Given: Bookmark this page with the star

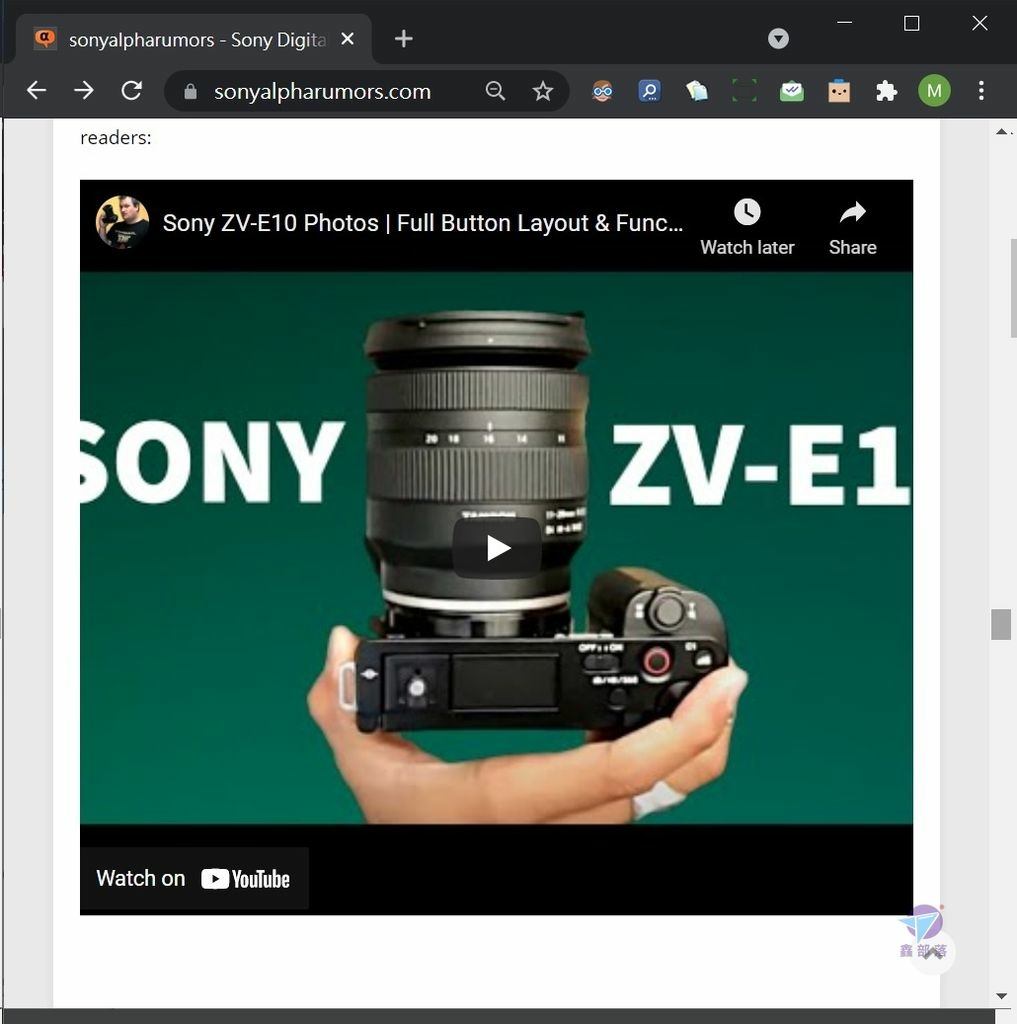Looking at the screenshot, I should pos(543,91).
